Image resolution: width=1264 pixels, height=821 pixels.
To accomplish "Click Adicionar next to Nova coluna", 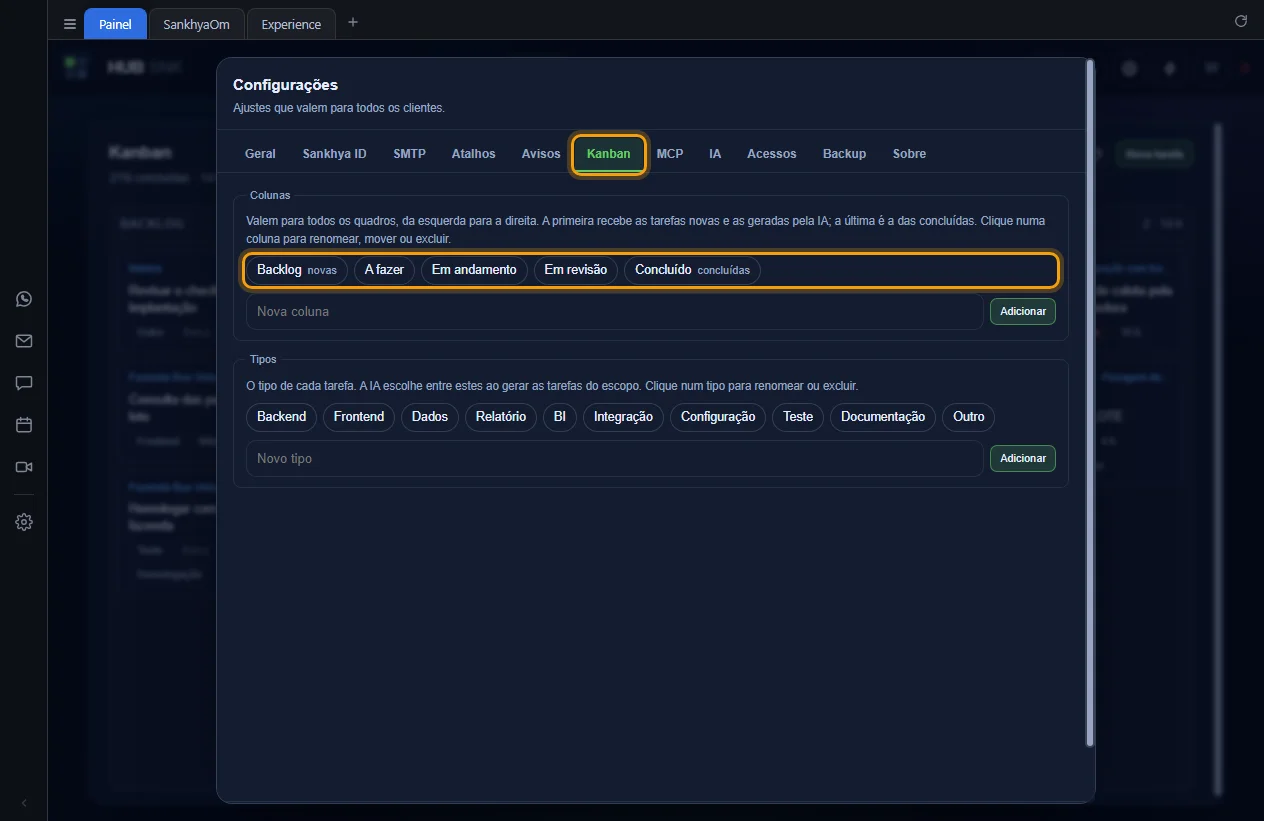I will point(1023,311).
